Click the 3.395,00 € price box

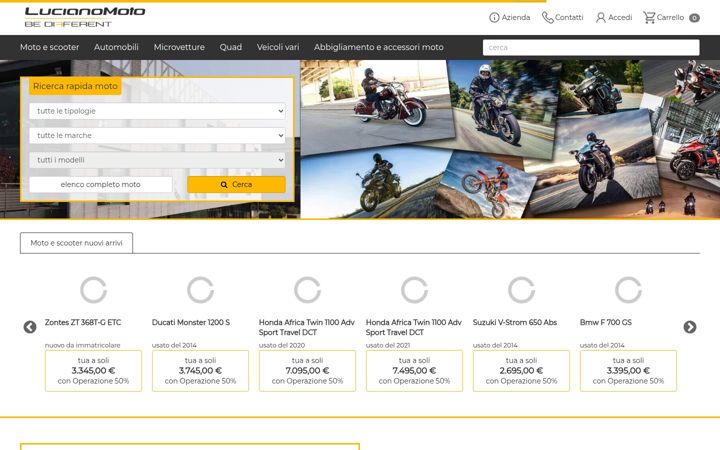(x=628, y=371)
